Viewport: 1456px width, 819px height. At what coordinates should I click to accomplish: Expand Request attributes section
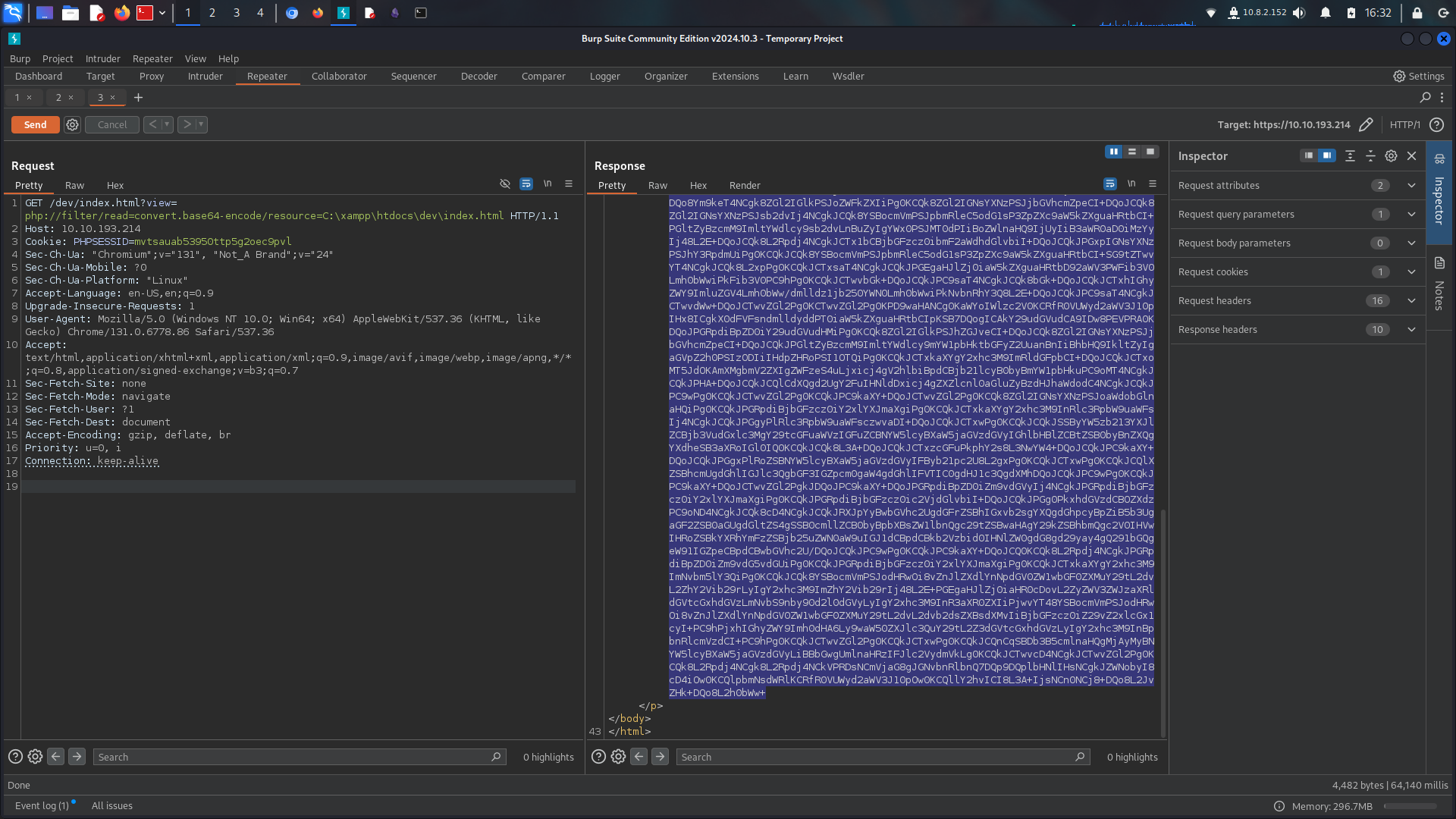tap(1298, 186)
